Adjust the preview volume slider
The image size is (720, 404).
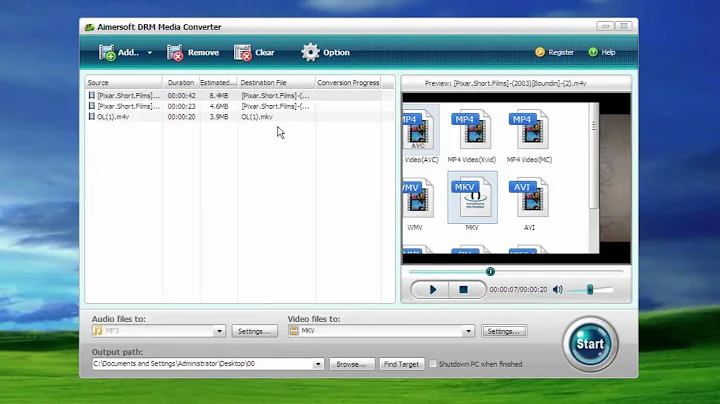click(x=590, y=290)
